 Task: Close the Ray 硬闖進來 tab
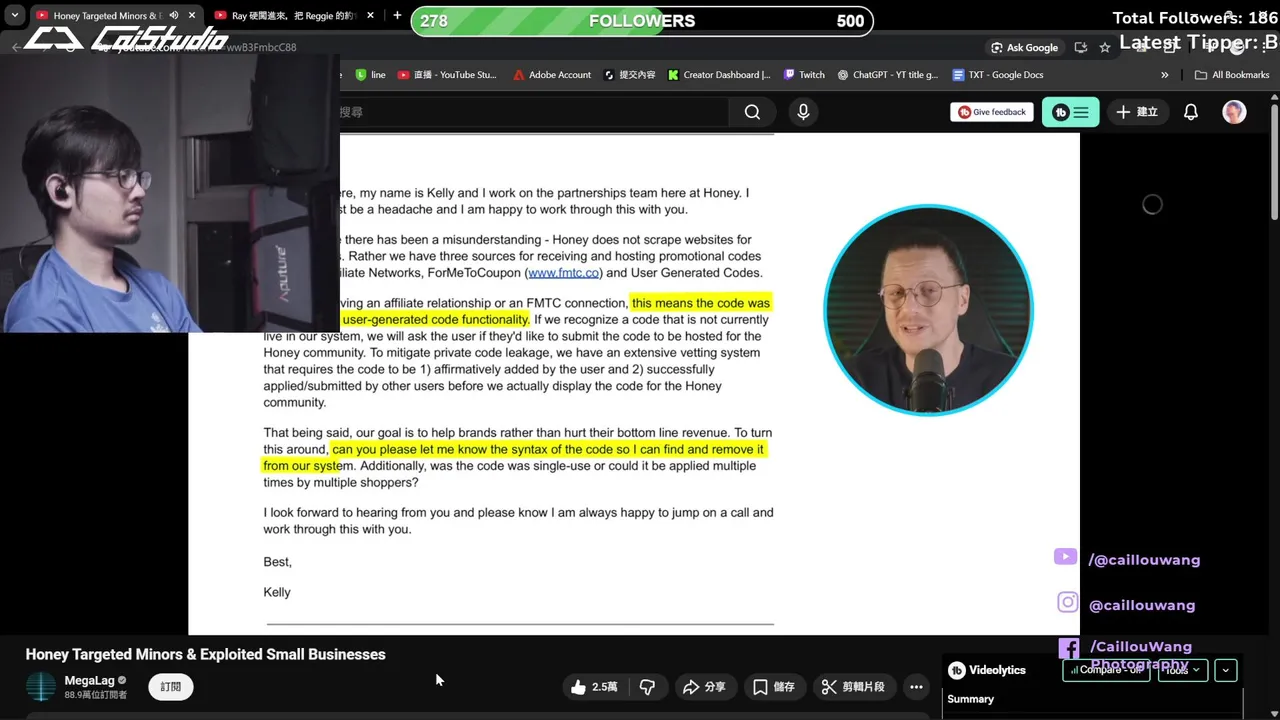coord(371,16)
